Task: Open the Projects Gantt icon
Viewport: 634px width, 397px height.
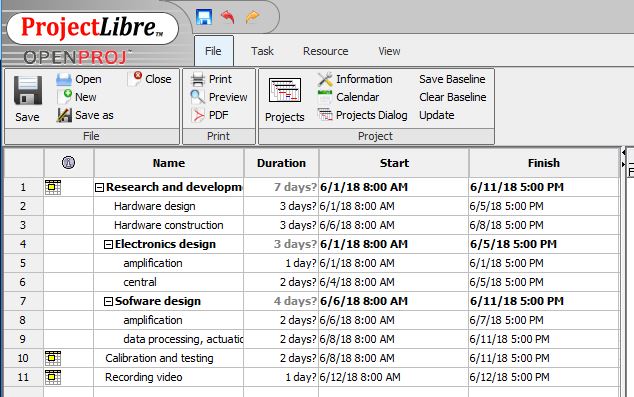Action: (x=285, y=90)
